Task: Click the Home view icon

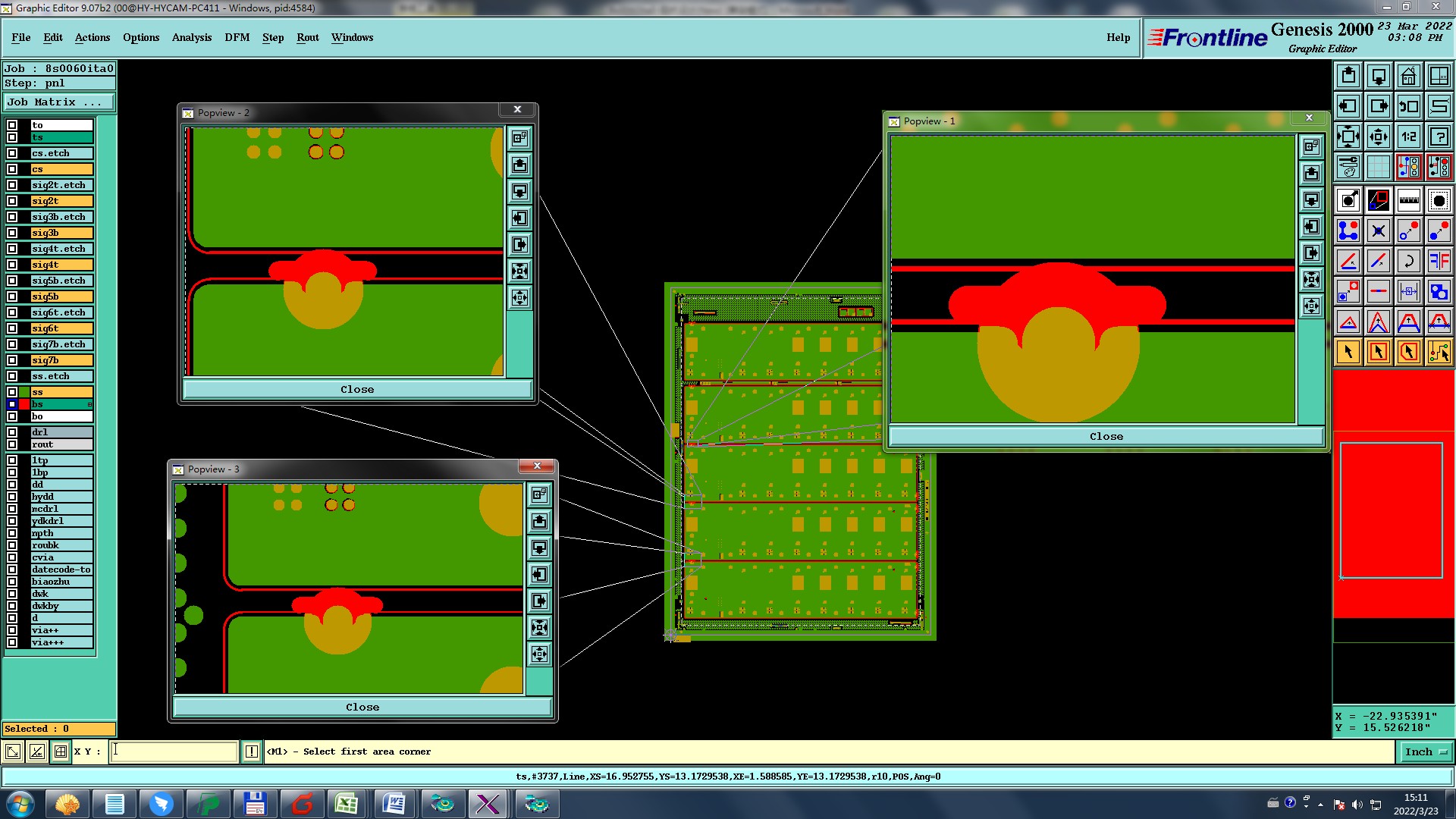Action: [1408, 76]
